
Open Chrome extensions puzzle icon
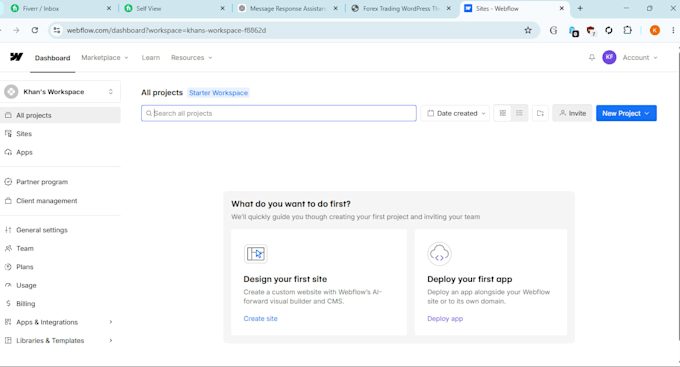click(x=628, y=30)
